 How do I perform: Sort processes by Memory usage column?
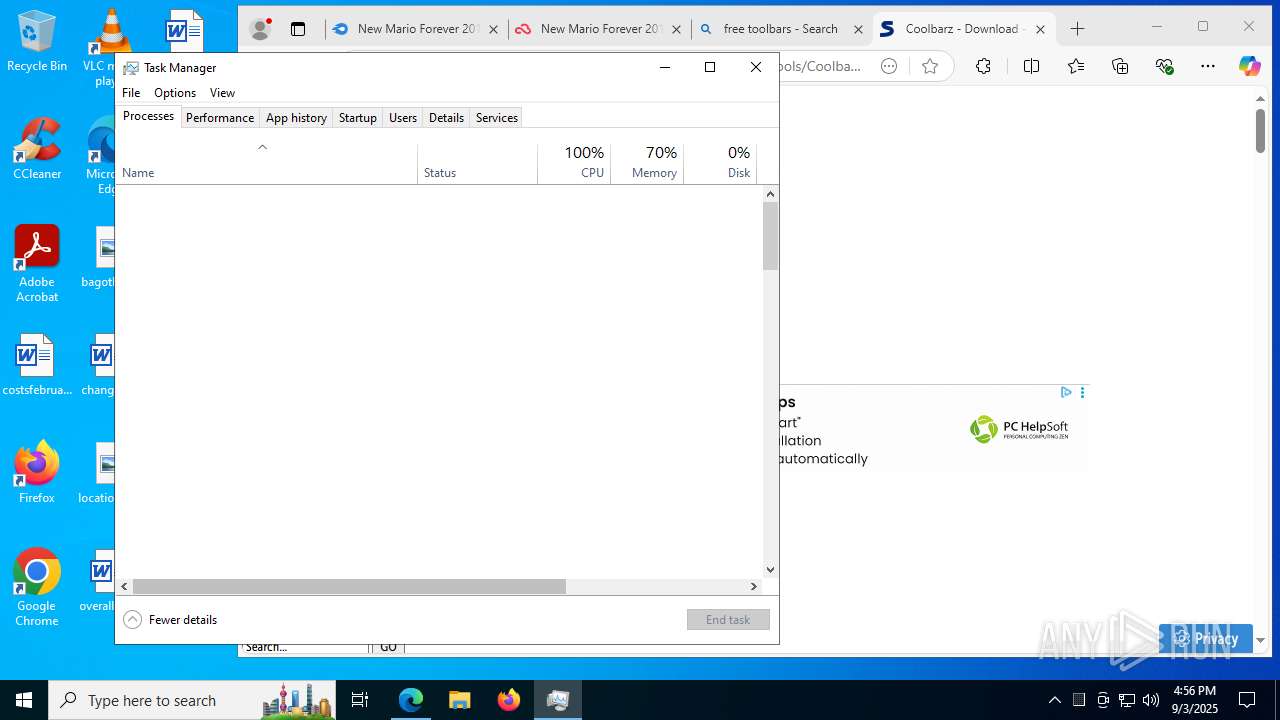(647, 163)
